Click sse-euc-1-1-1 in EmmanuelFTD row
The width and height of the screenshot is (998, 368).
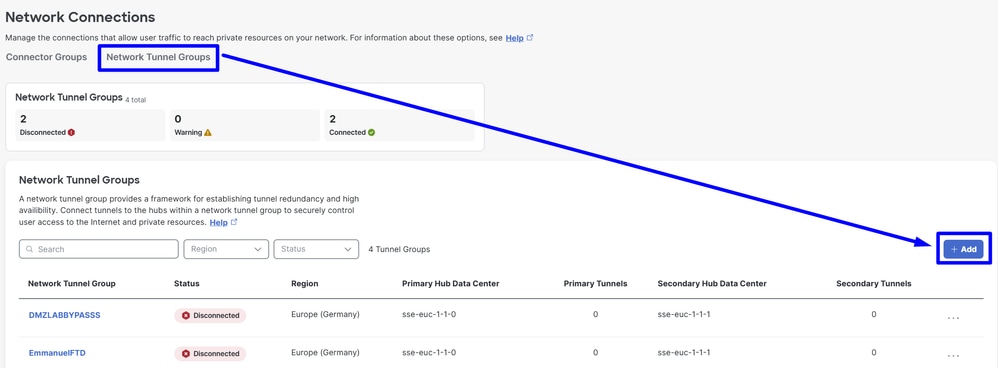point(684,353)
